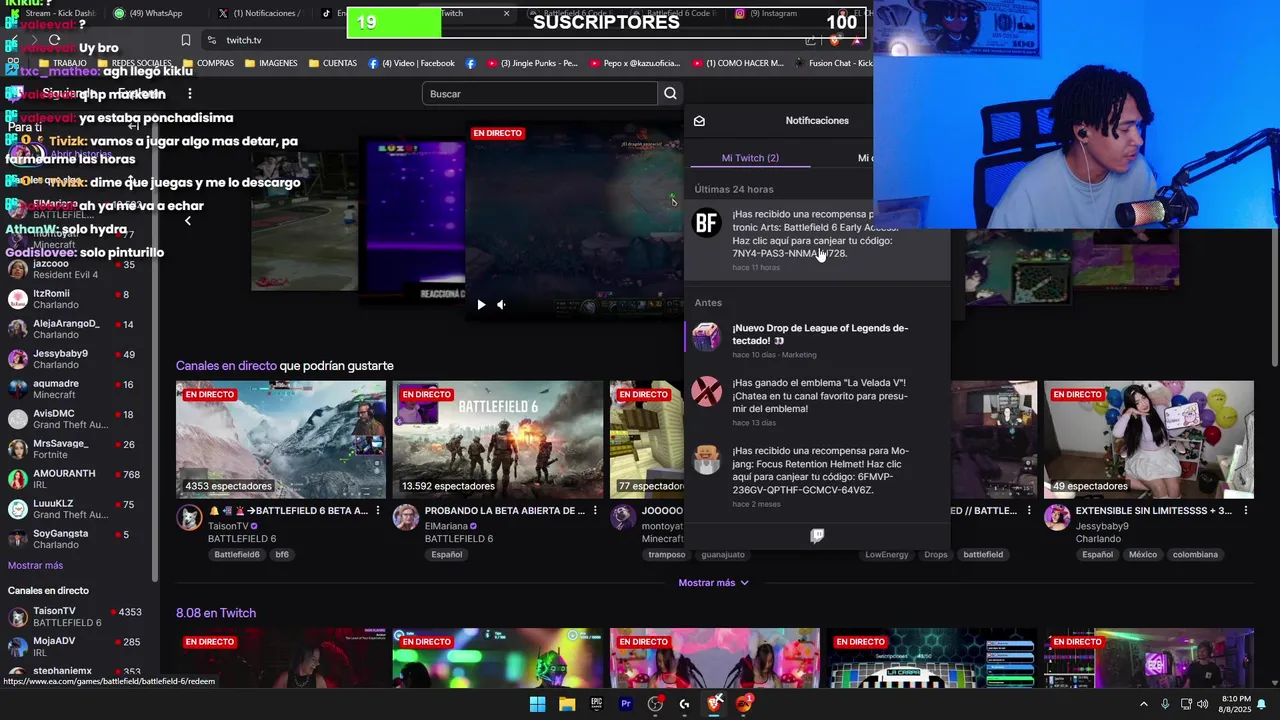
Task: Open Battlefield 6 thumbnail with 13.592 espectadores
Action: click(x=498, y=439)
